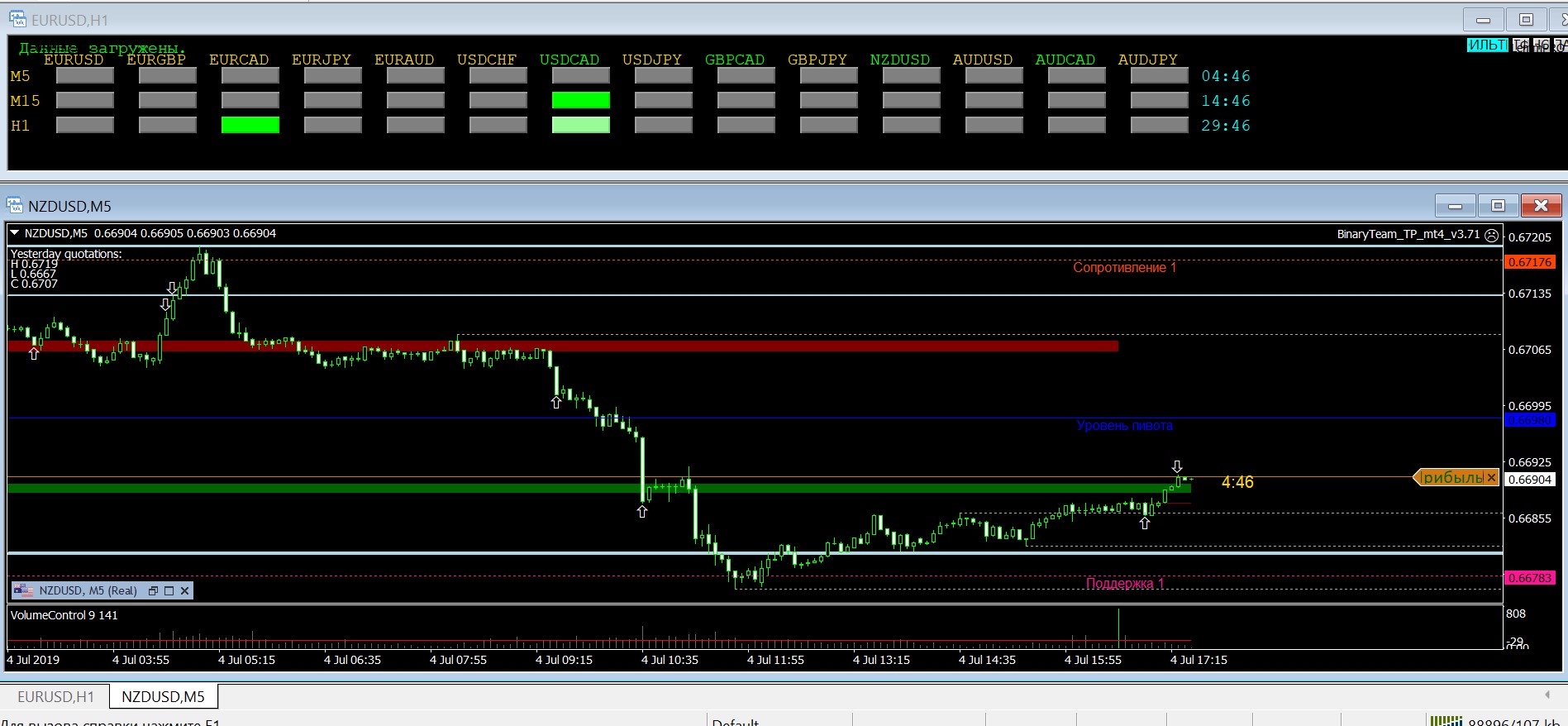Click the H1 row label in panel

point(20,126)
